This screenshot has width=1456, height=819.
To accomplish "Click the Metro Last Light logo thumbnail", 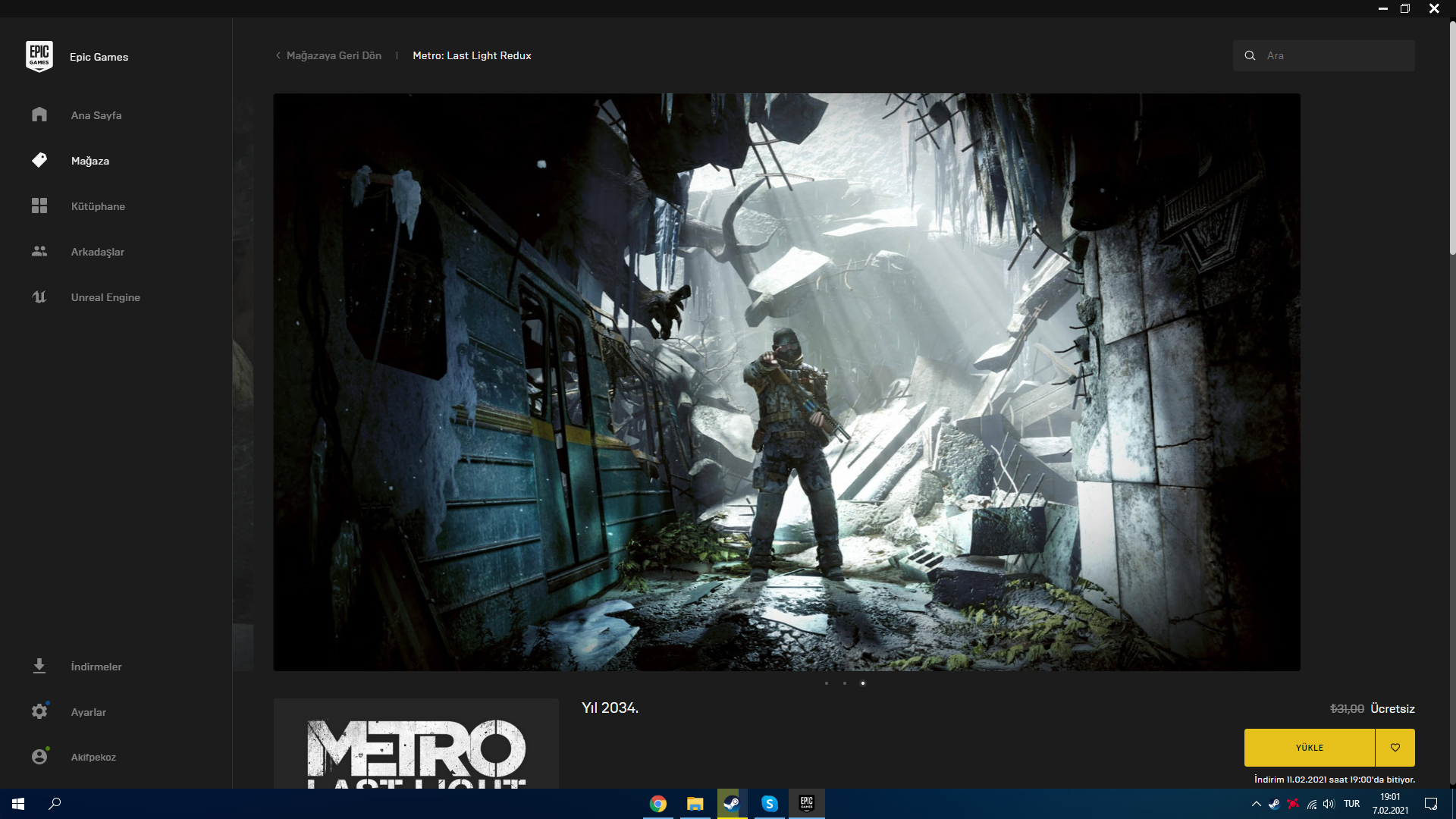I will [416, 747].
